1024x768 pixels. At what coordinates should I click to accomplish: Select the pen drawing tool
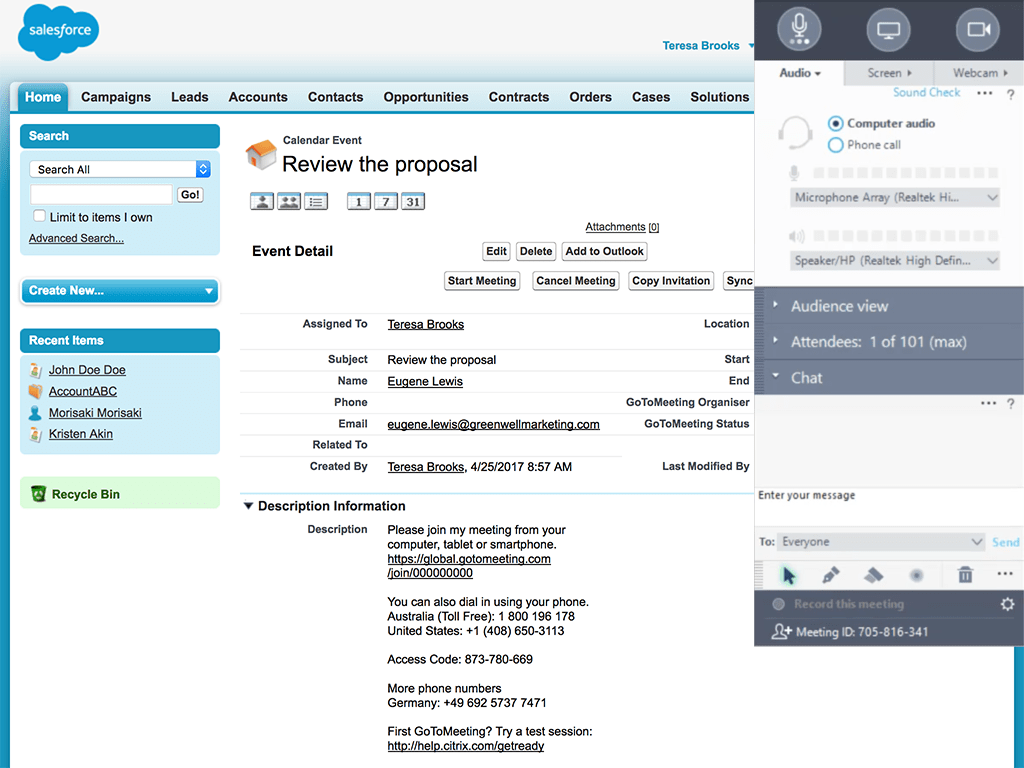pyautogui.click(x=831, y=575)
